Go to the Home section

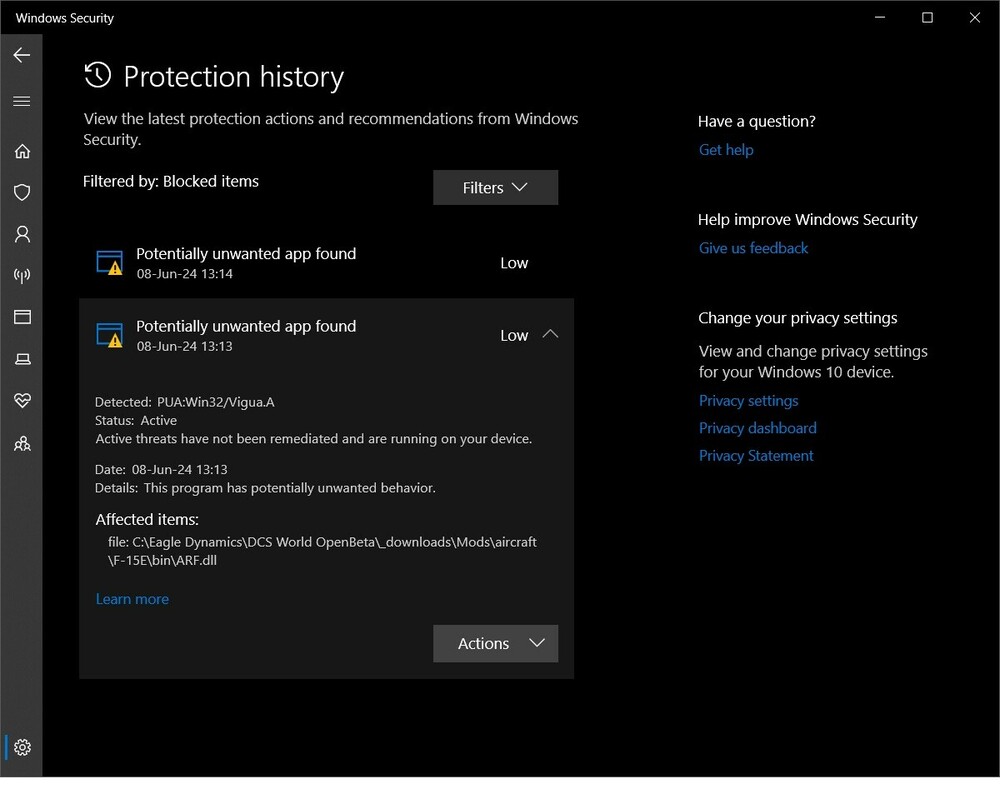pos(22,151)
